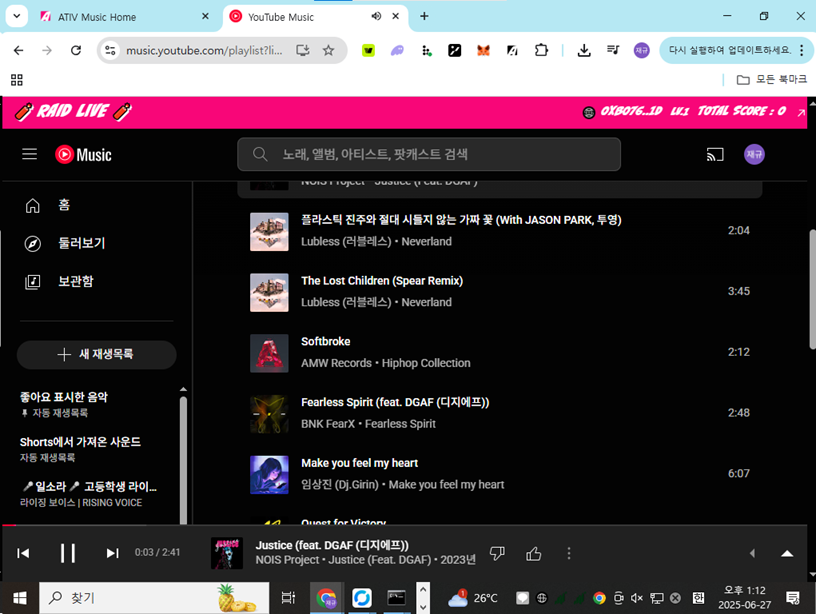Like the Justice song

point(533,554)
